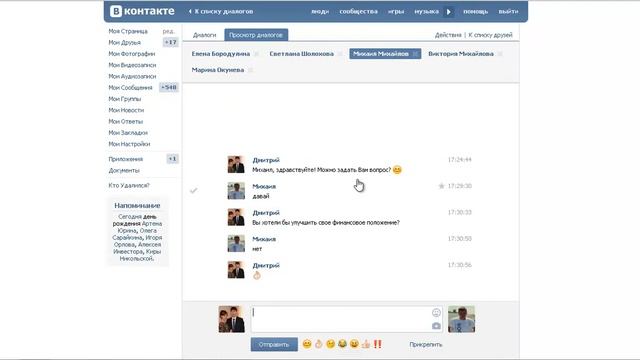Open dialog with Виктория Михайлова

461,54
